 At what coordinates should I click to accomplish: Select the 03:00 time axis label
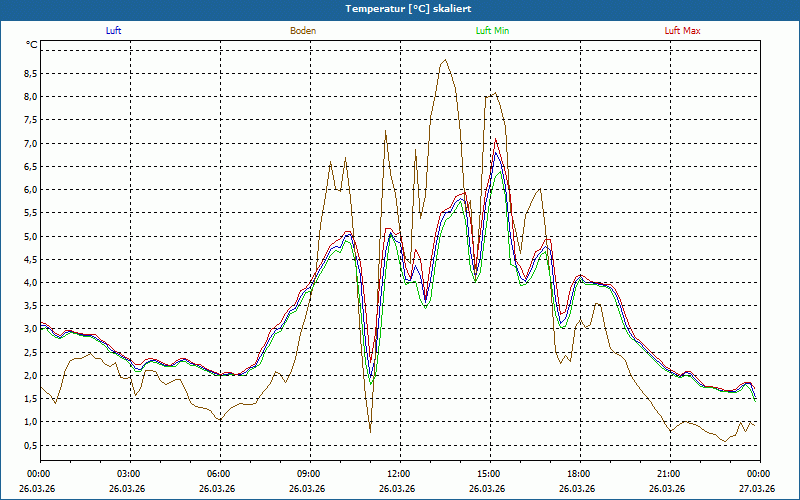coord(129,474)
